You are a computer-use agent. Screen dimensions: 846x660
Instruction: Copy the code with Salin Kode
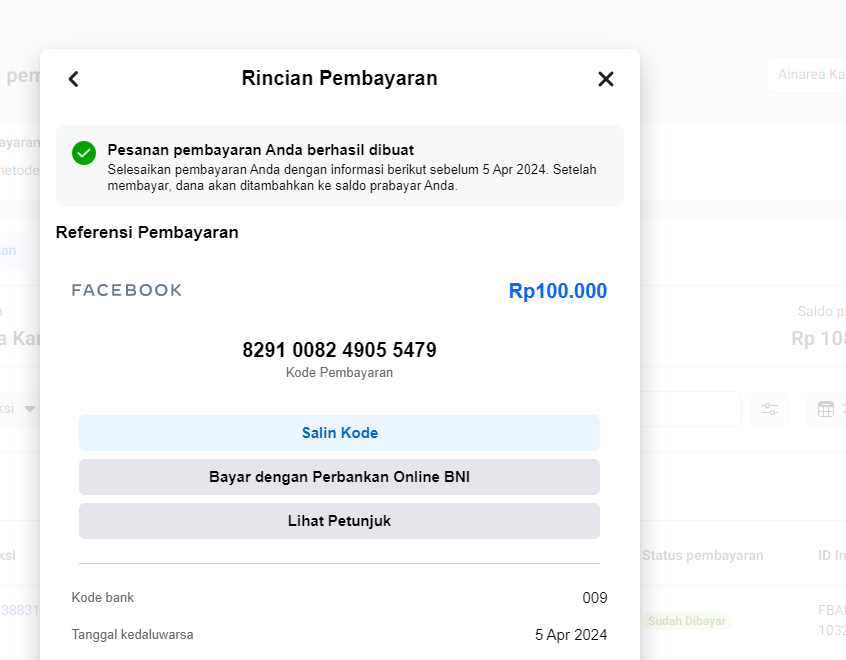pos(339,433)
